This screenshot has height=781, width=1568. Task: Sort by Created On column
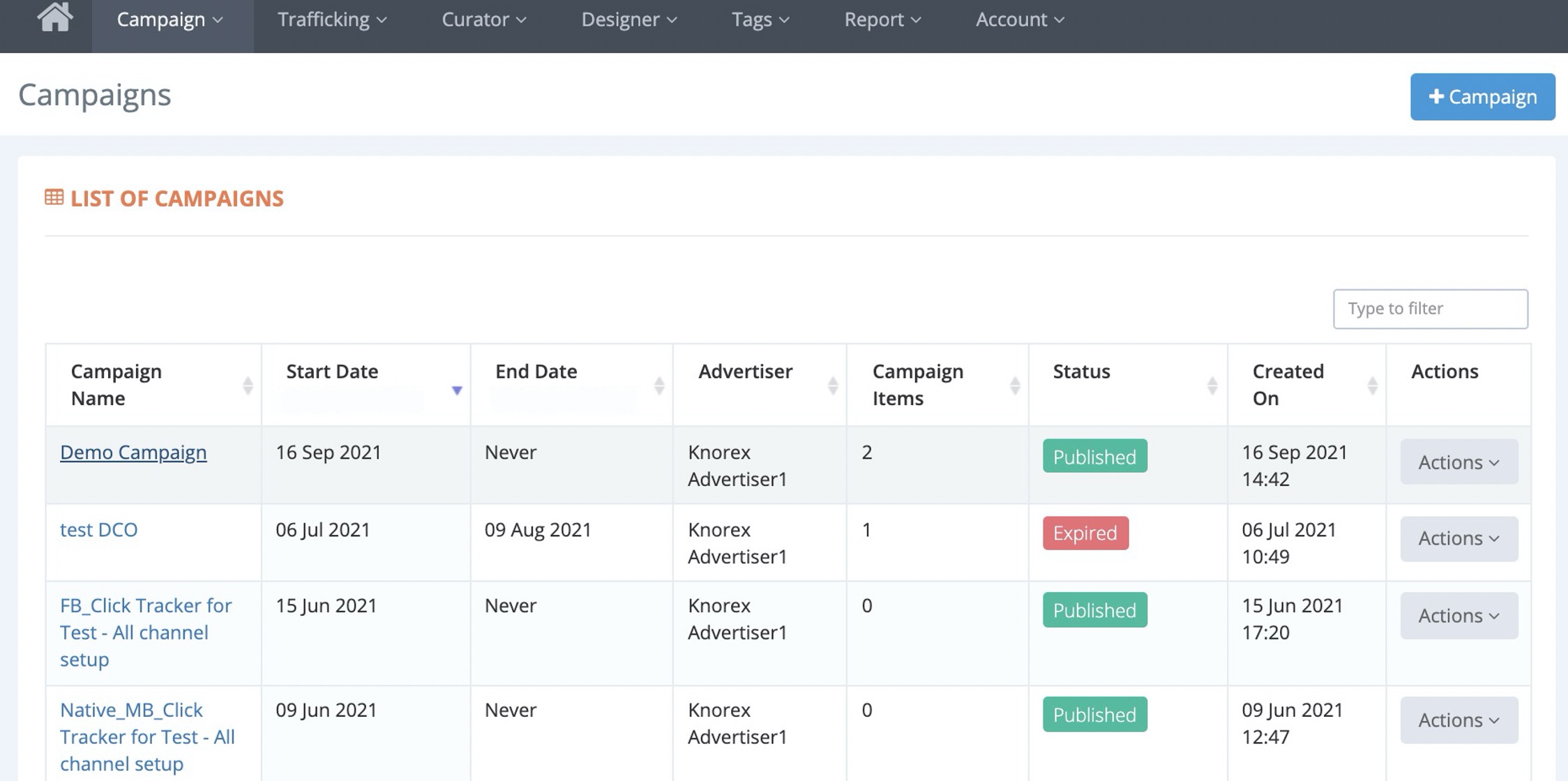[1372, 386]
